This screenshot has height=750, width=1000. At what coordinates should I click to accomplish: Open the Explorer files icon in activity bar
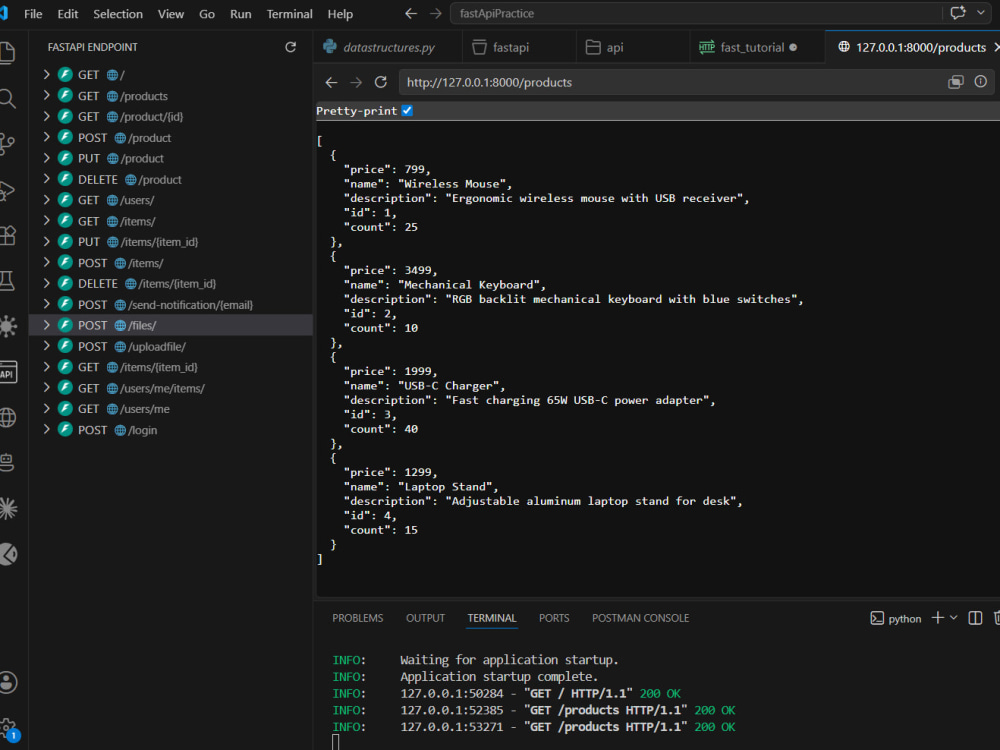[7, 53]
